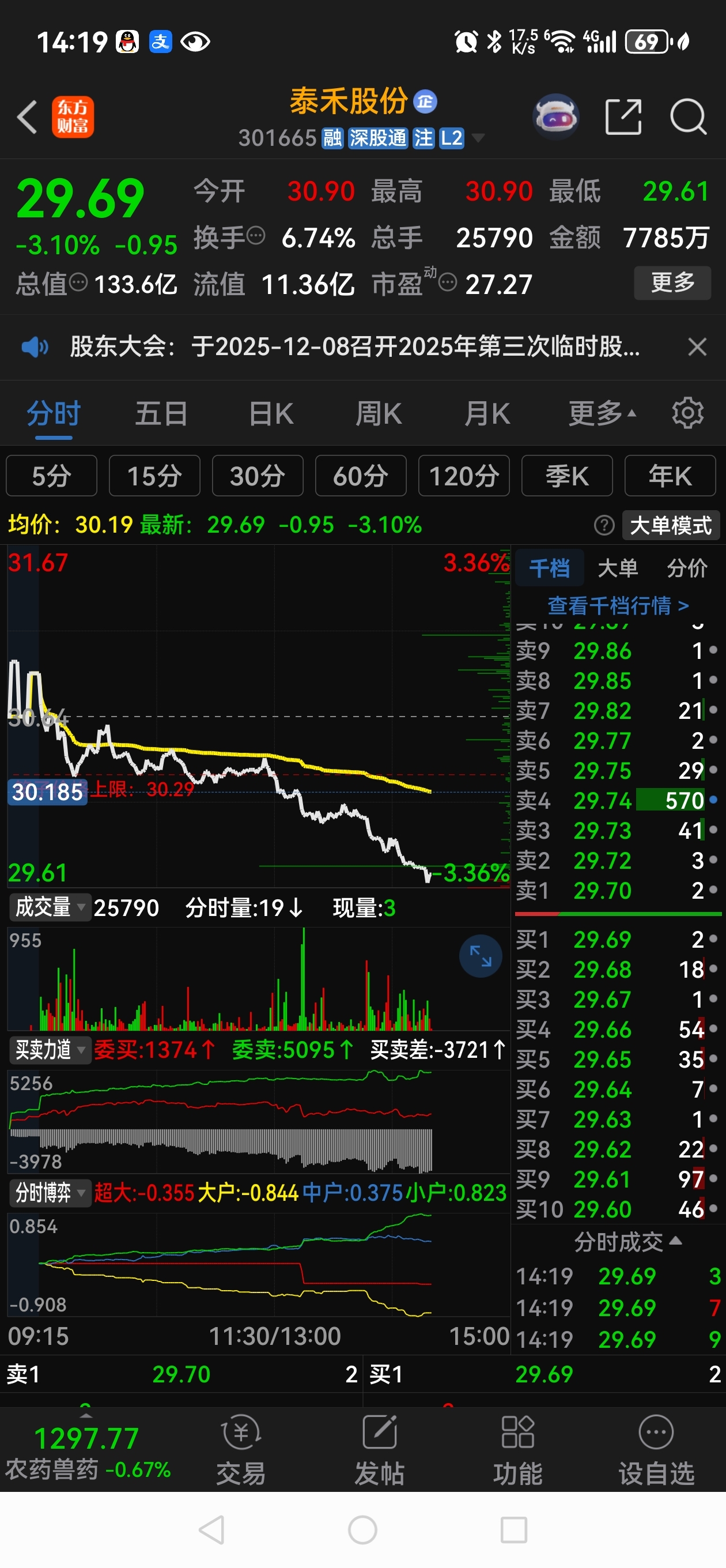Tap the back arrow icon
The height and width of the screenshot is (1568, 726).
[x=28, y=117]
